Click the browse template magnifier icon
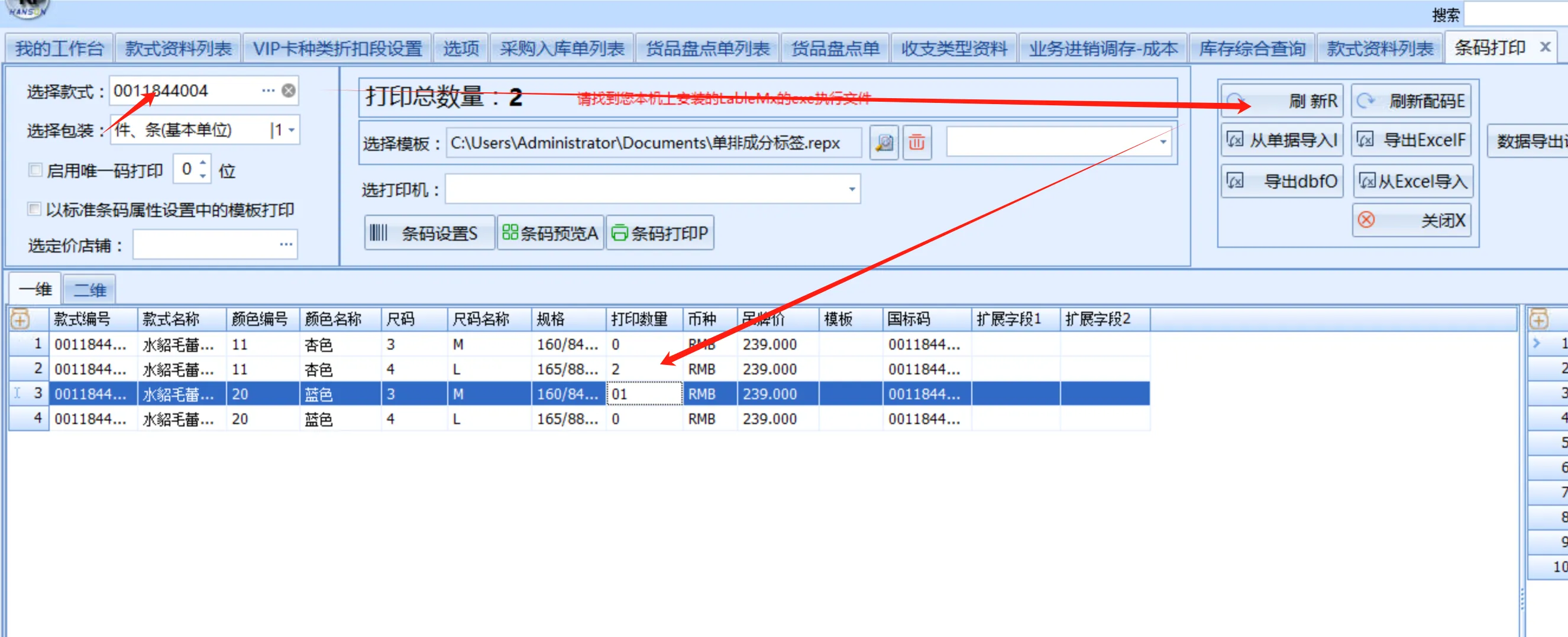This screenshot has height=637, width=1568. pyautogui.click(x=884, y=143)
